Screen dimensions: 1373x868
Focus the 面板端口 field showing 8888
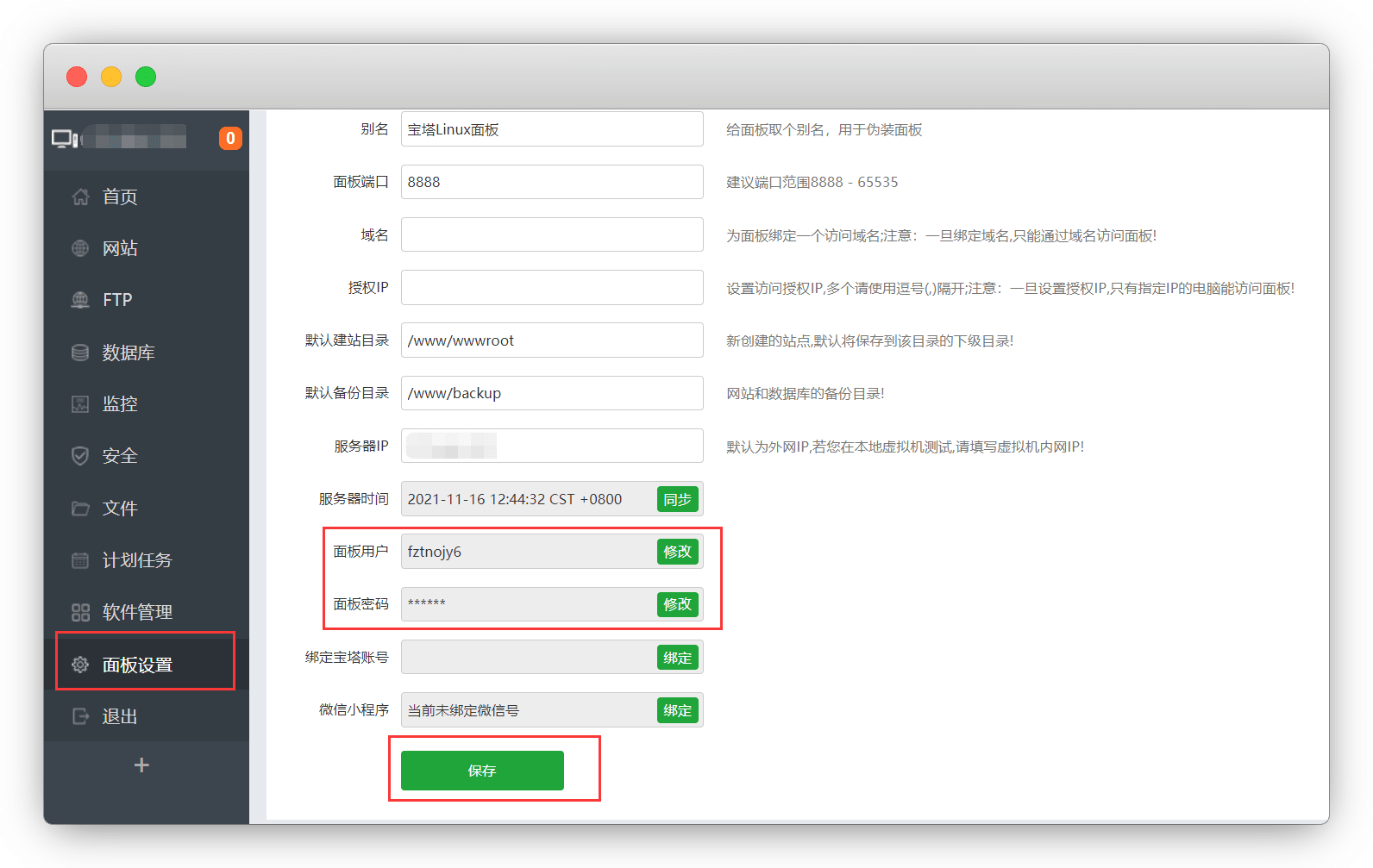click(x=551, y=182)
